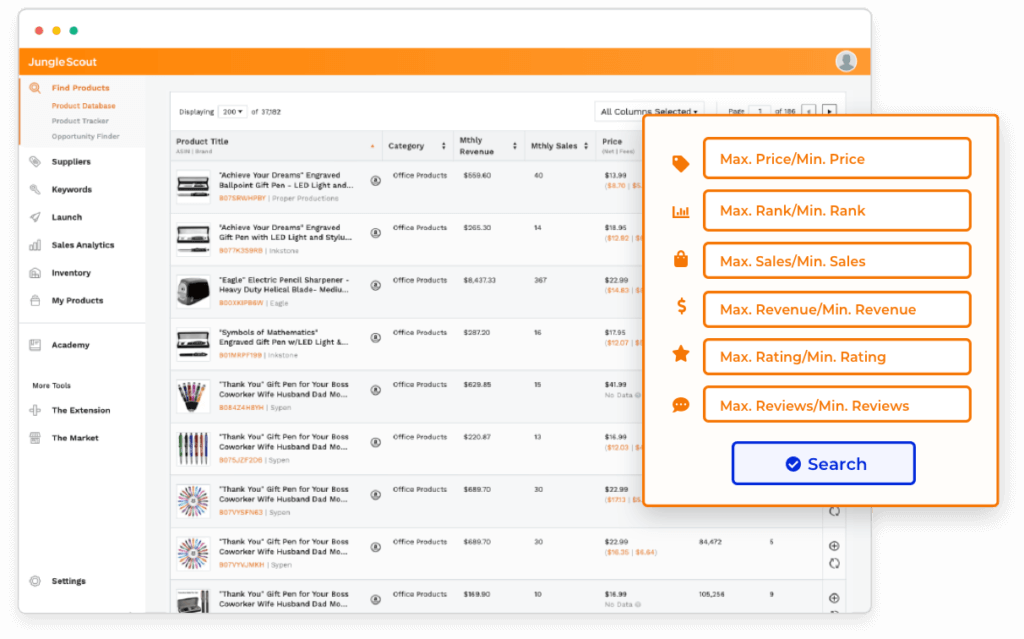
Task: Go to the next results page
Action: 829,112
